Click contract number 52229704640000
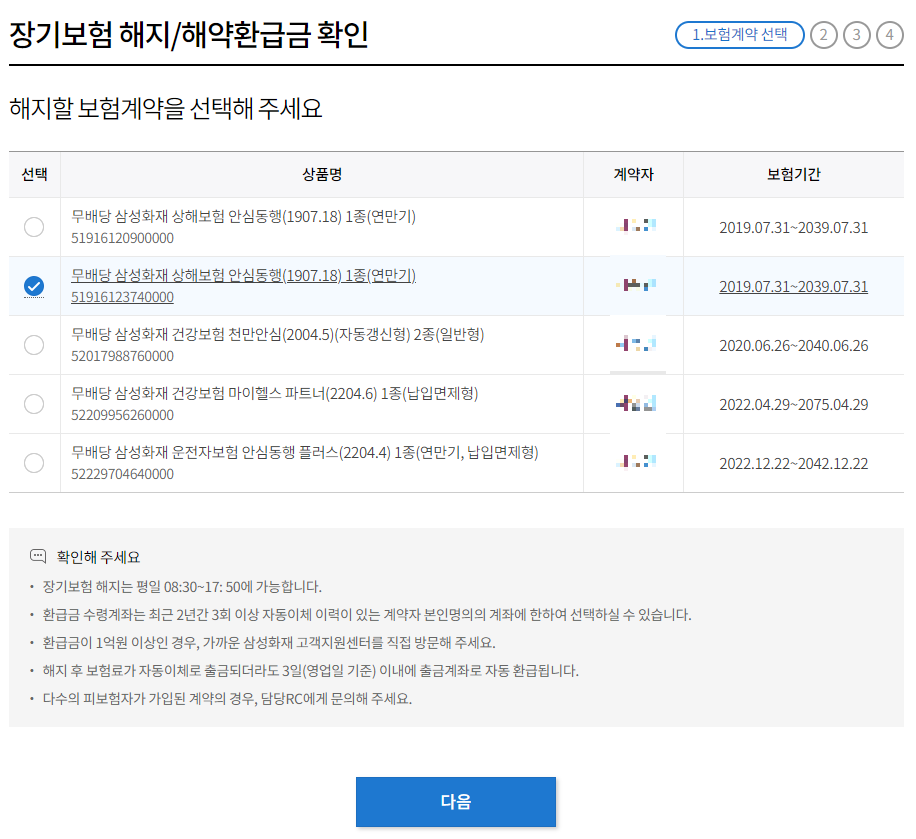Viewport: 916px width, 839px height. point(122,474)
